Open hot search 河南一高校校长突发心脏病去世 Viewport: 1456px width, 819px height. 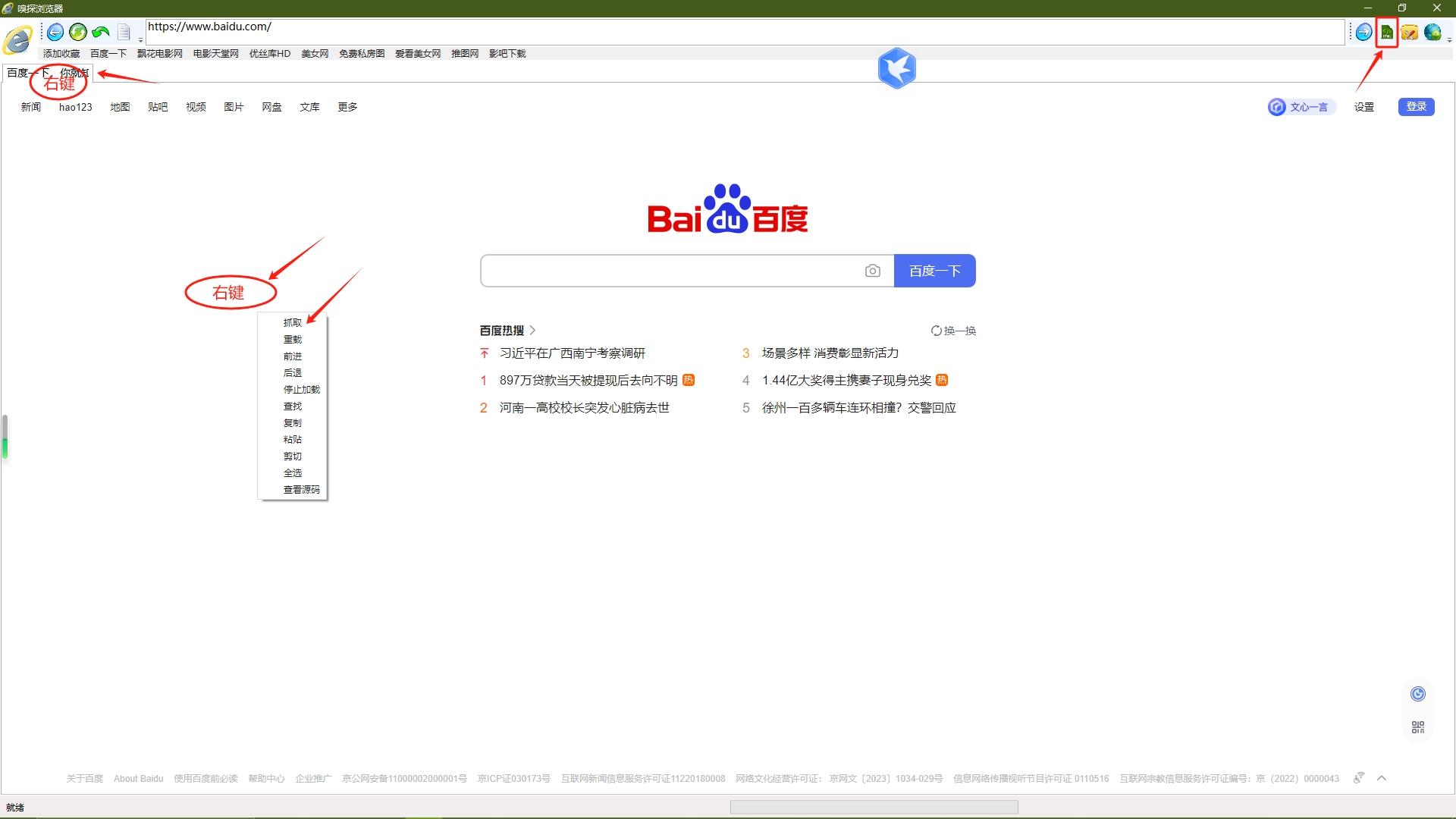(x=585, y=408)
